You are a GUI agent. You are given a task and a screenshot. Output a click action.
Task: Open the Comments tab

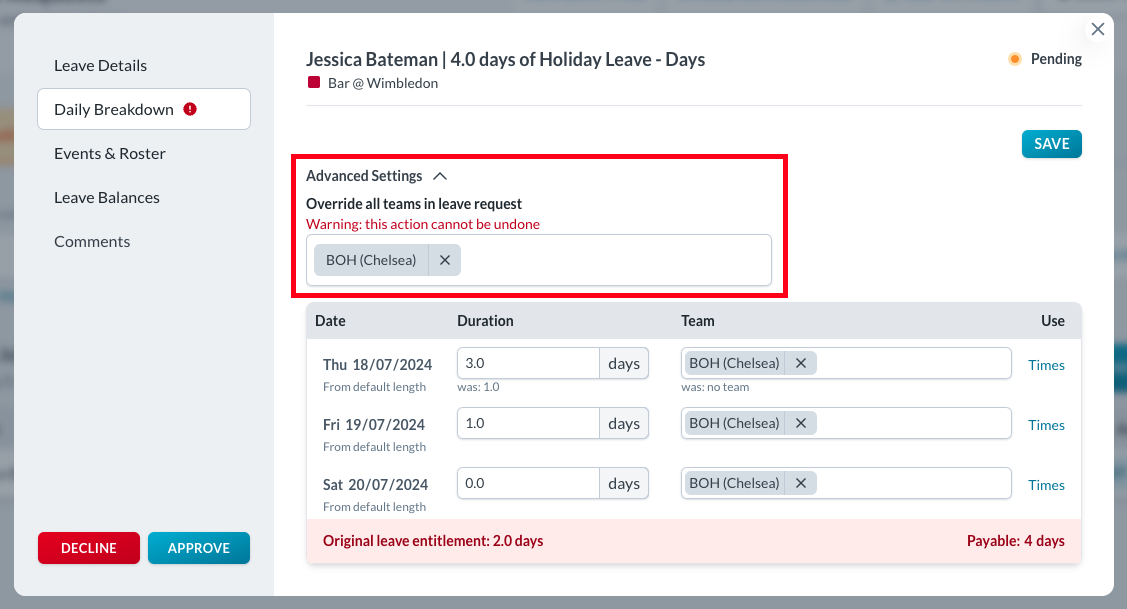[x=92, y=241]
